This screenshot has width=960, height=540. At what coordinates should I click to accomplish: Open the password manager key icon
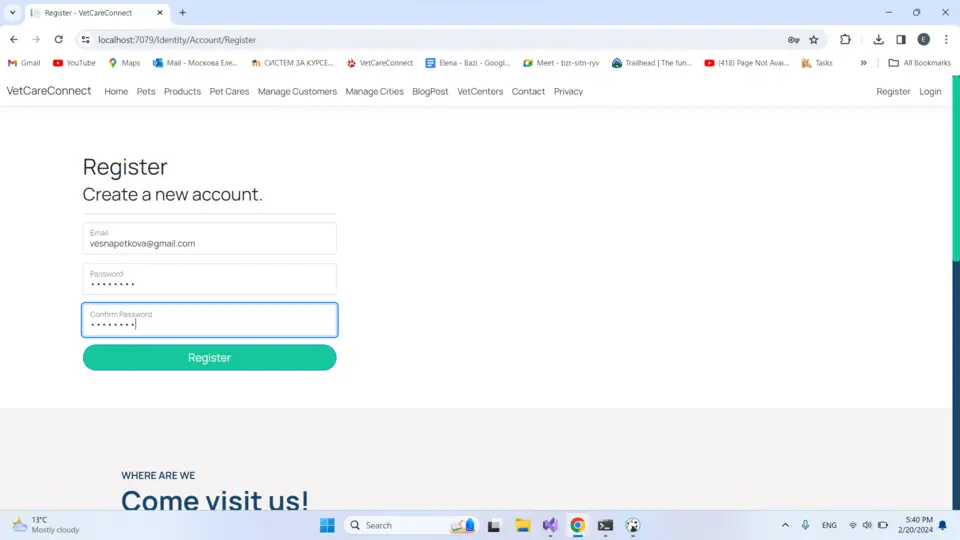tap(793, 40)
